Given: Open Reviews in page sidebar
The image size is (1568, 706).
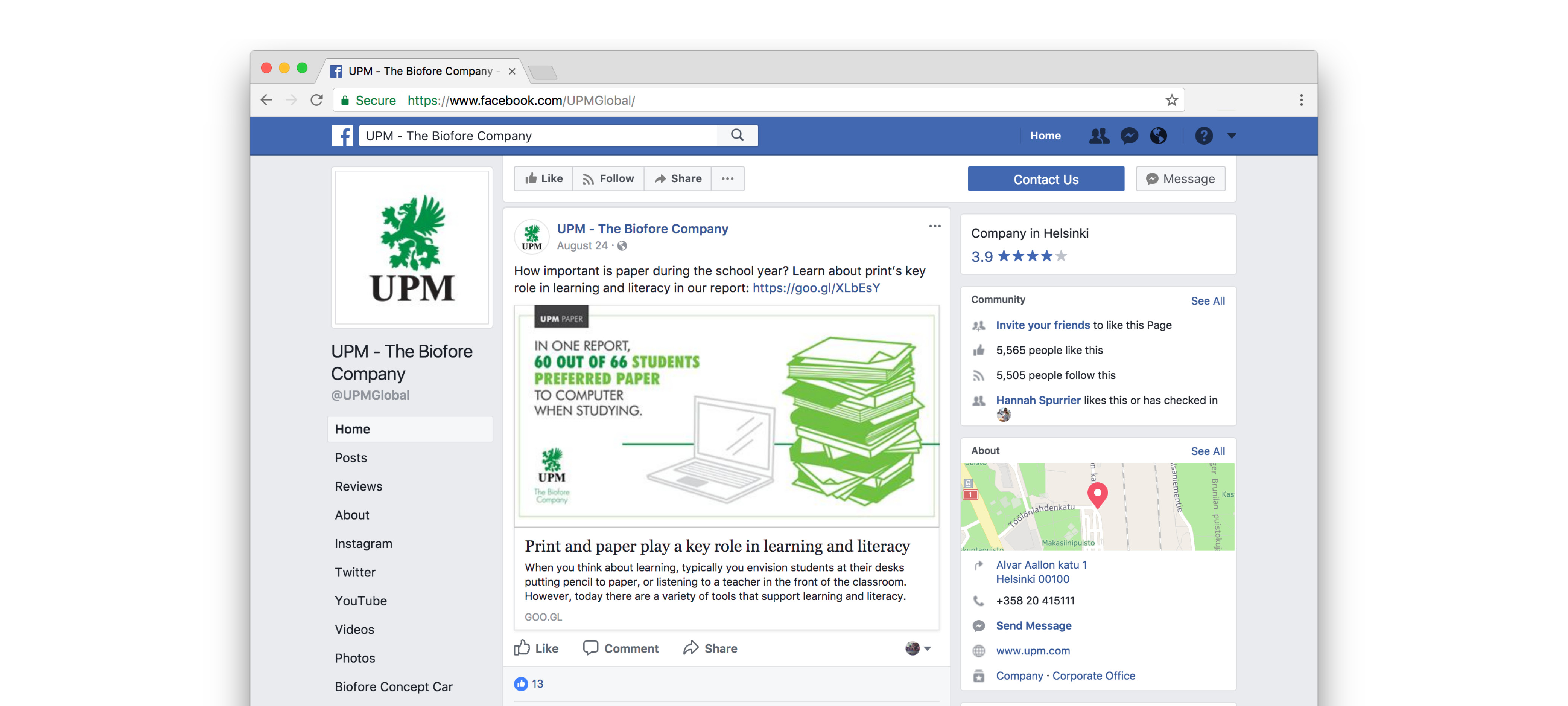Looking at the screenshot, I should coord(359,486).
